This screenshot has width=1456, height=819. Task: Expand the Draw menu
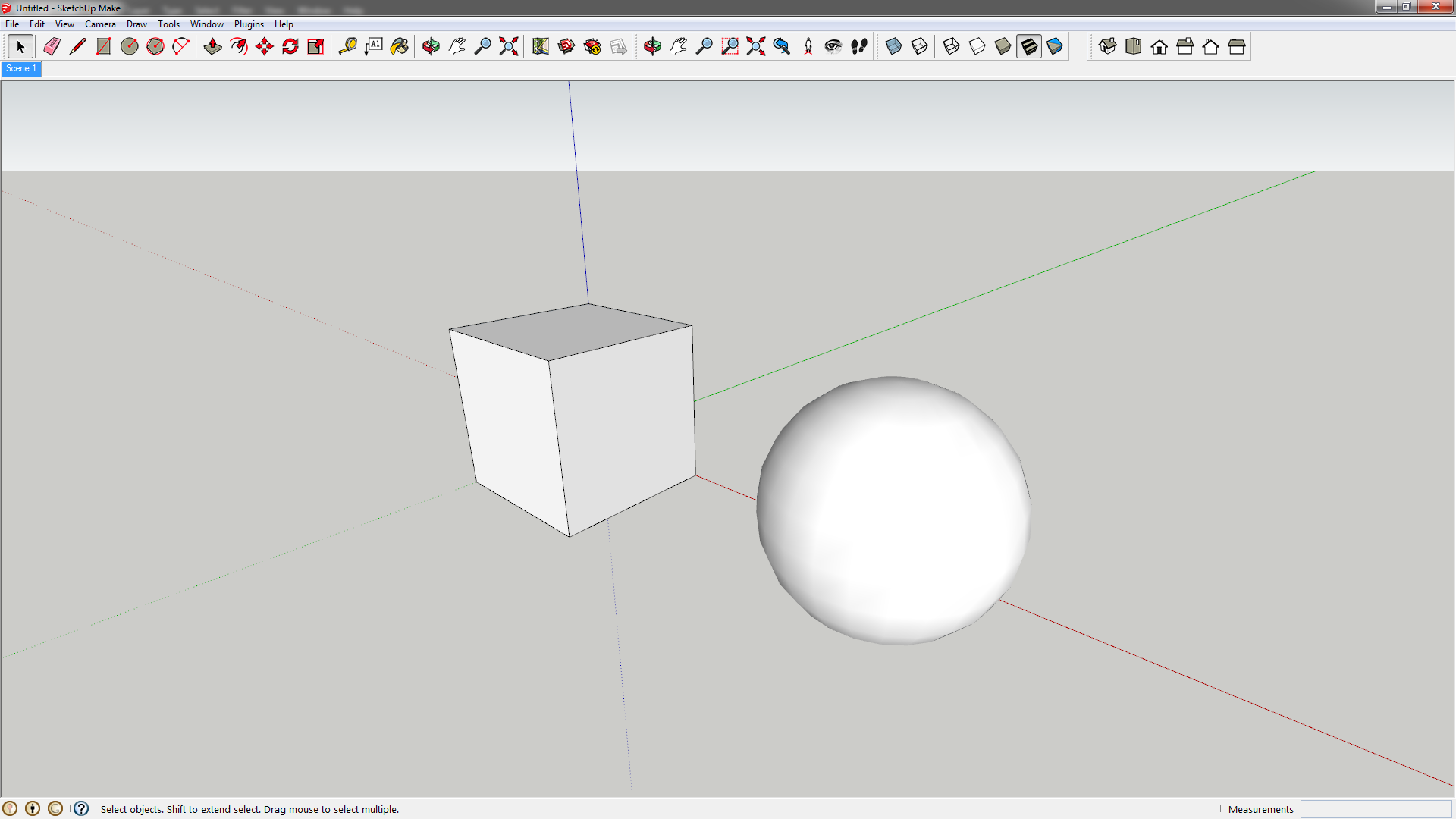[136, 24]
